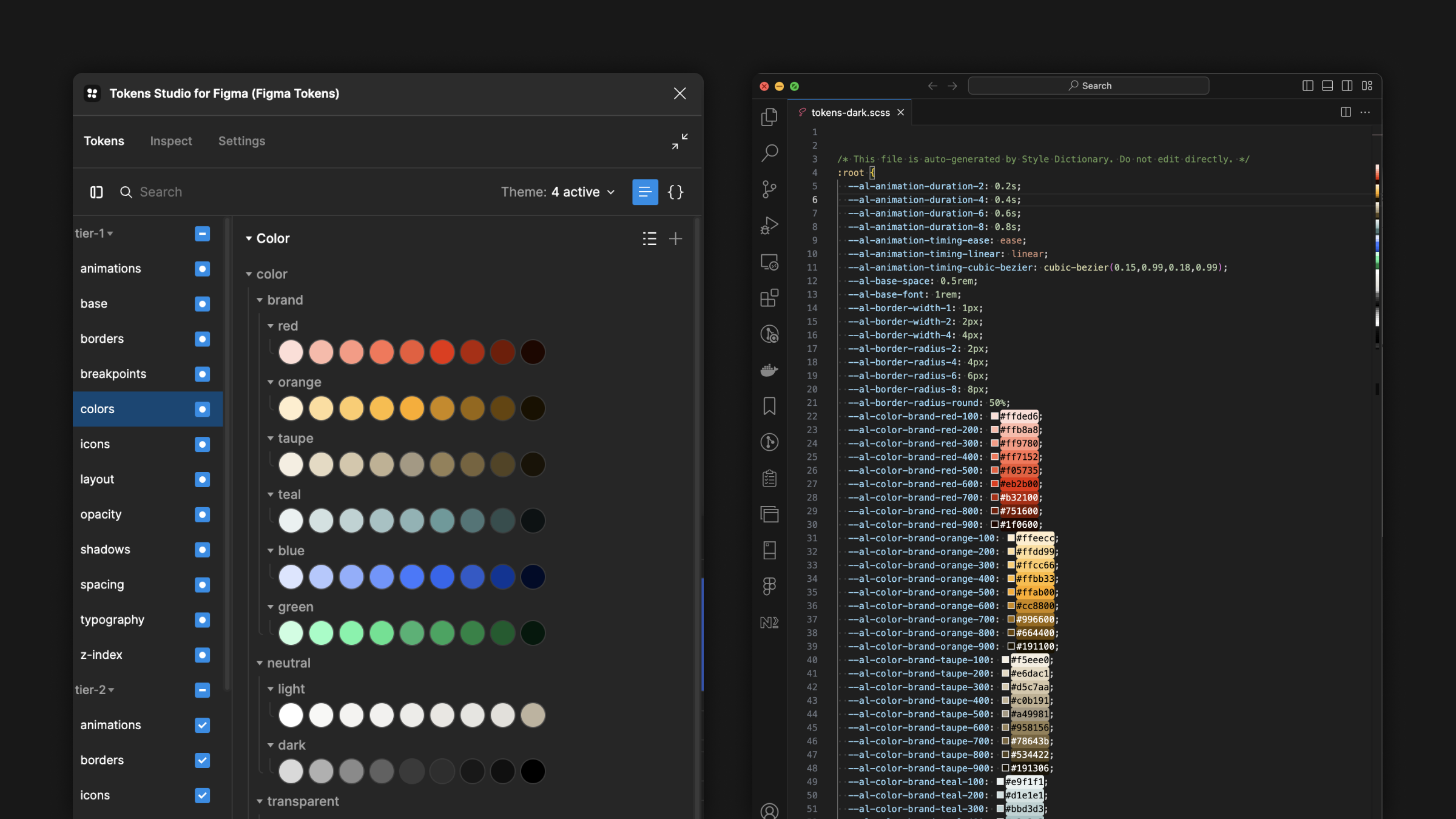
Task: Add a new Color token with plus button
Action: pyautogui.click(x=676, y=238)
